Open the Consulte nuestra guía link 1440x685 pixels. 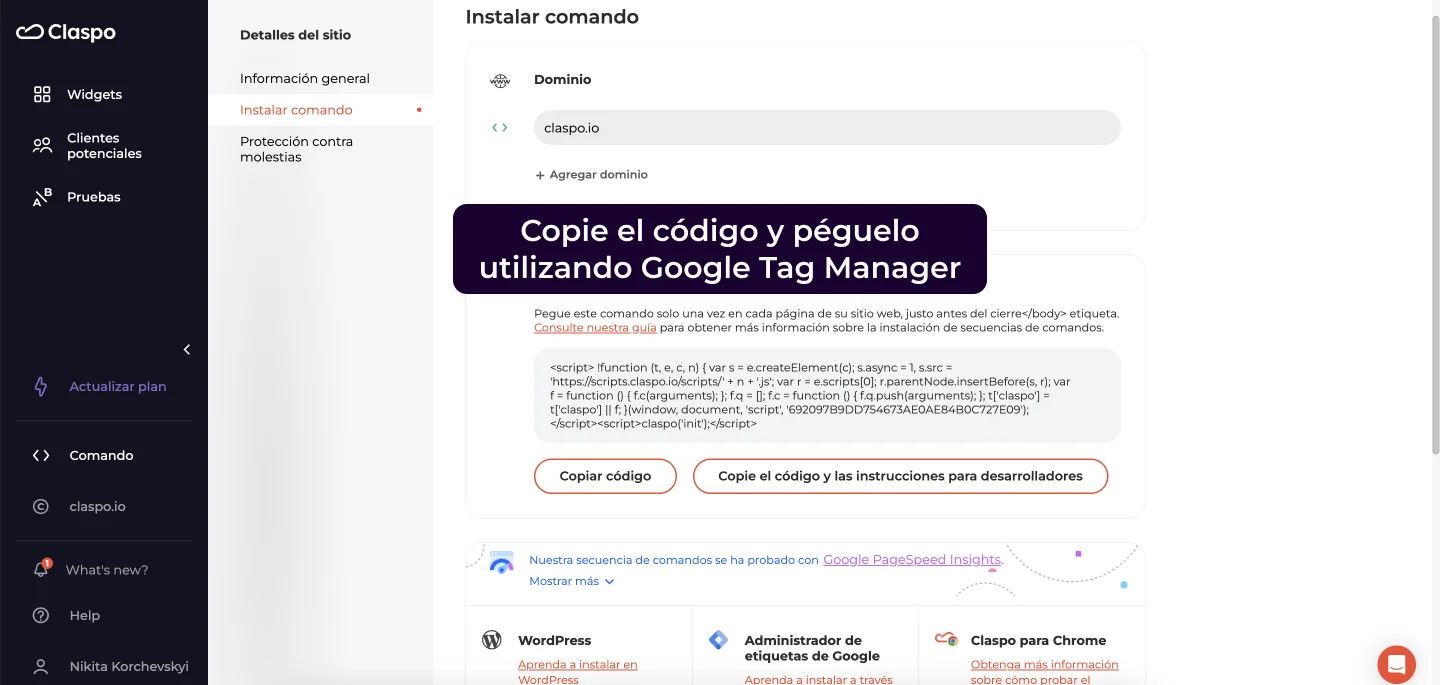(595, 327)
